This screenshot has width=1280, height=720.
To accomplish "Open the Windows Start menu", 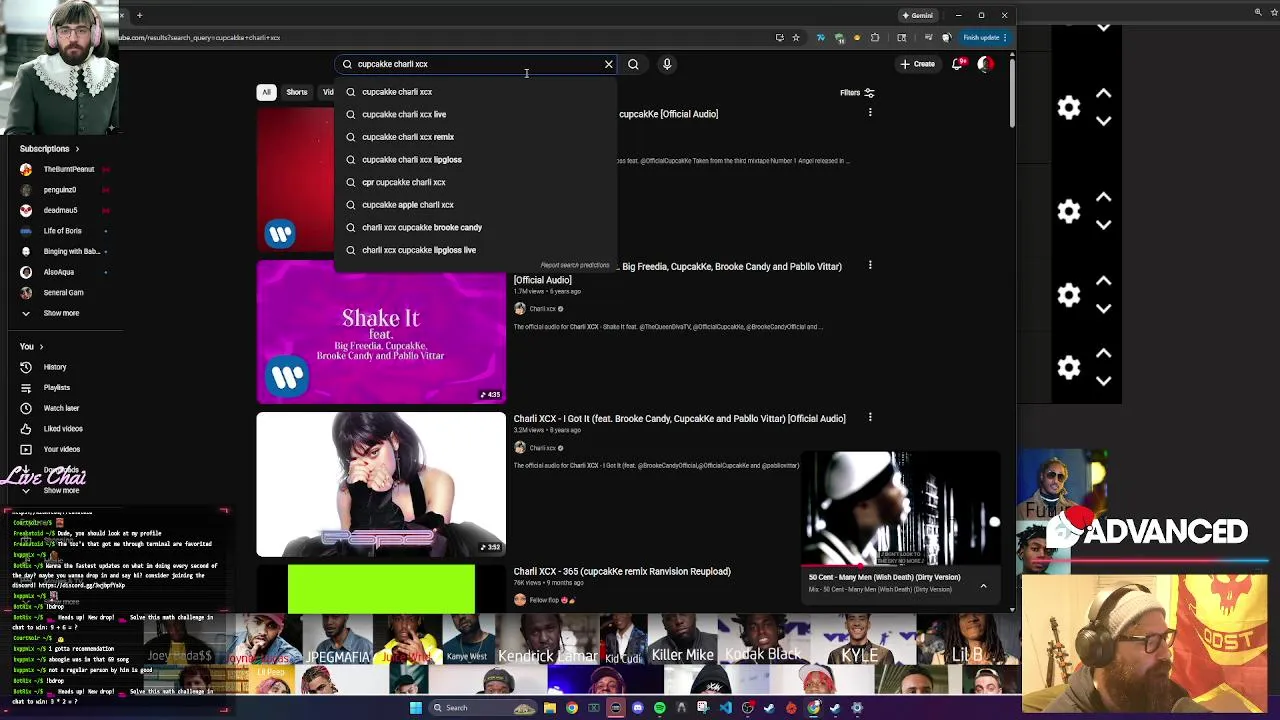I will (x=416, y=708).
